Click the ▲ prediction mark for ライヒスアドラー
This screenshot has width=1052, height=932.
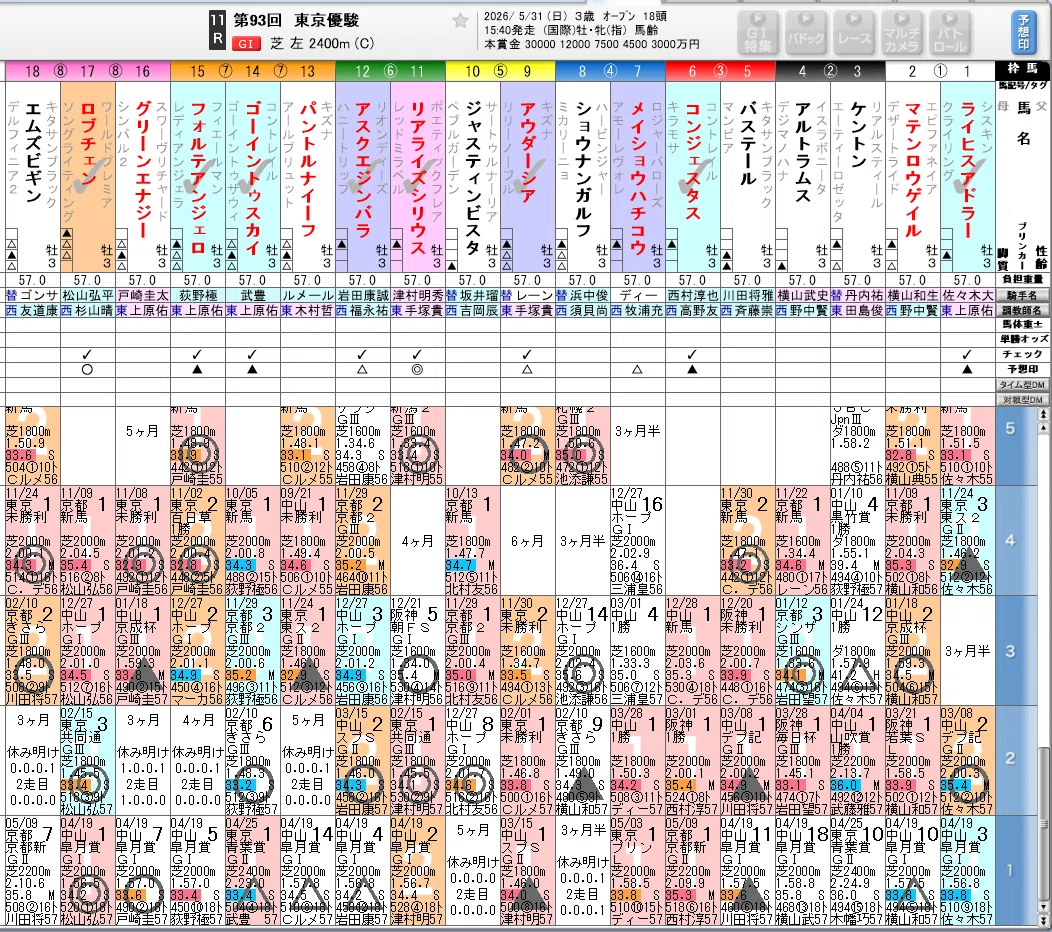(967, 370)
